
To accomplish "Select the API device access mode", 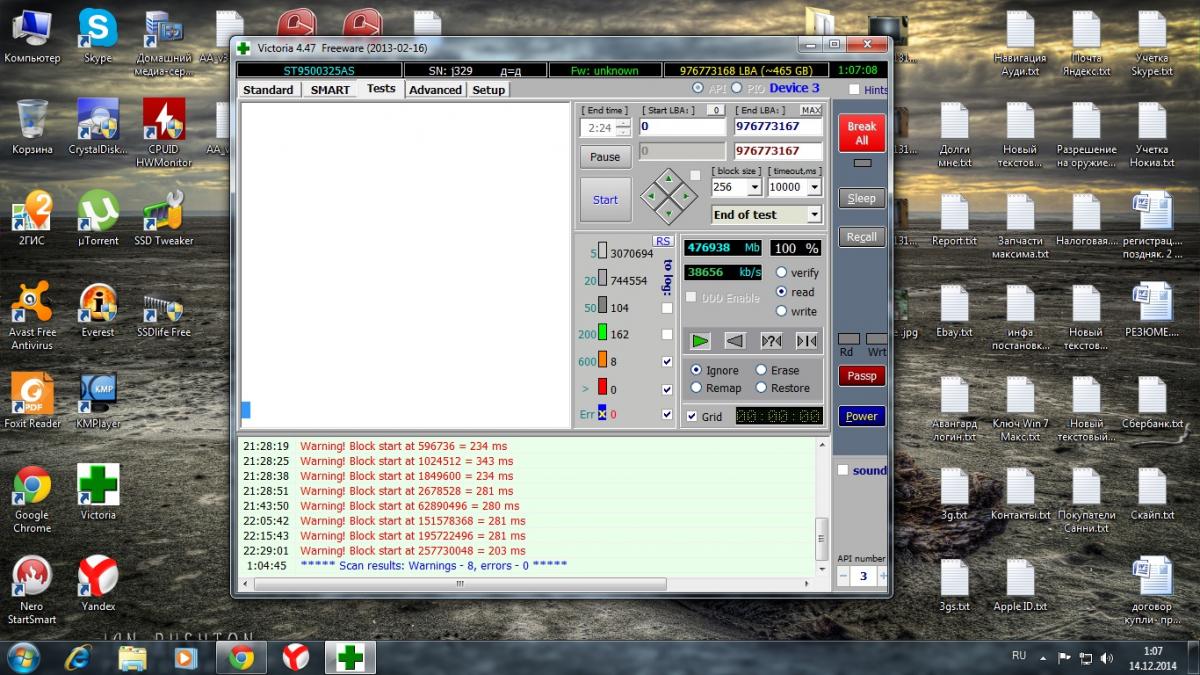I will (698, 88).
